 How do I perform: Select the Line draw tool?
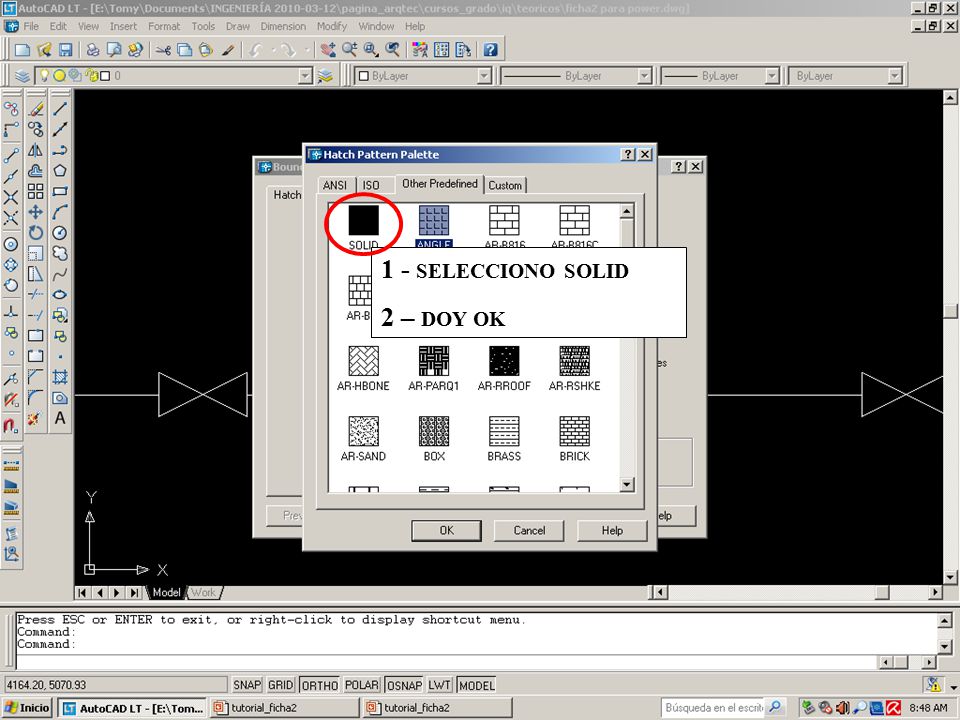[x=60, y=109]
